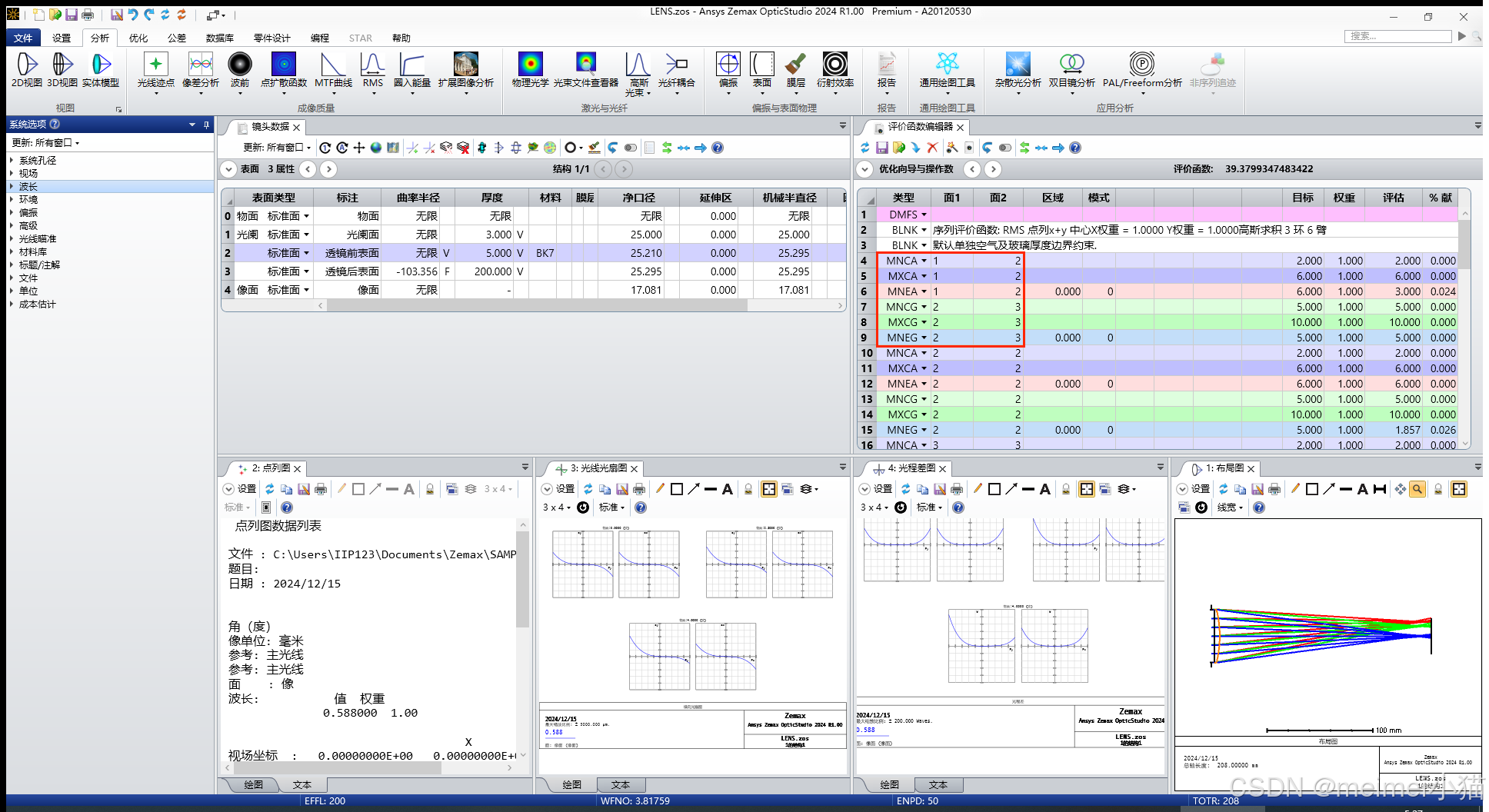Open the MNCA type dropdown in row 4
The width and height of the screenshot is (1489, 812).
pos(924,261)
